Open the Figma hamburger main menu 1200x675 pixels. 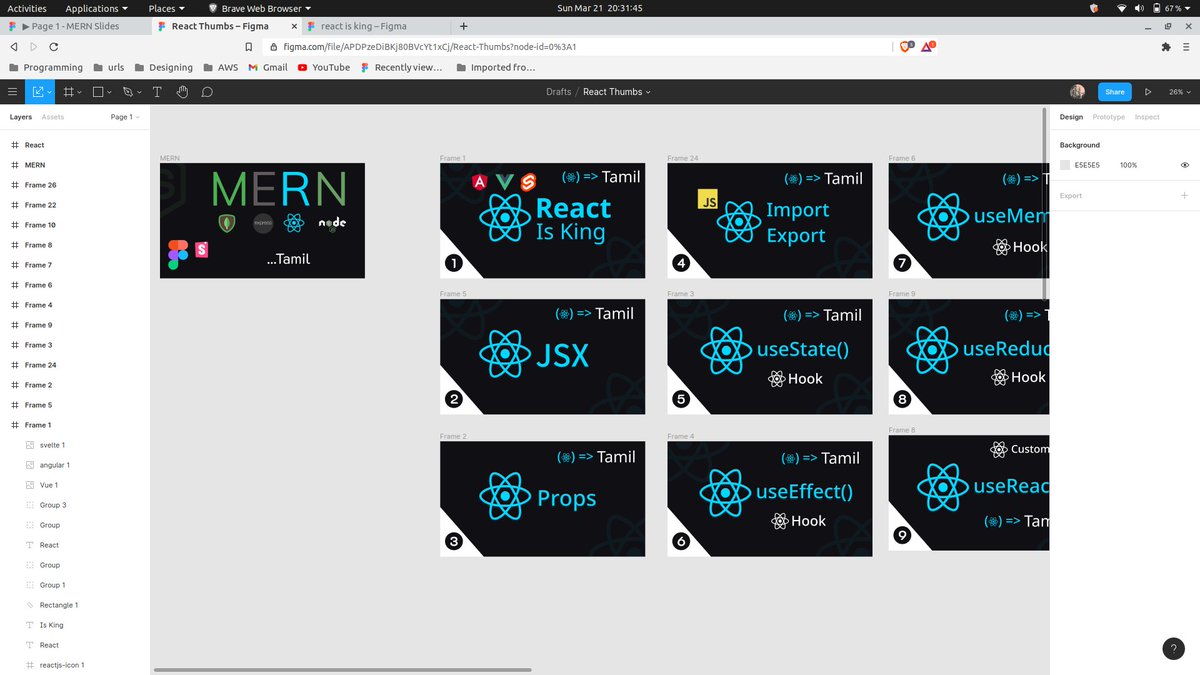[x=13, y=92]
